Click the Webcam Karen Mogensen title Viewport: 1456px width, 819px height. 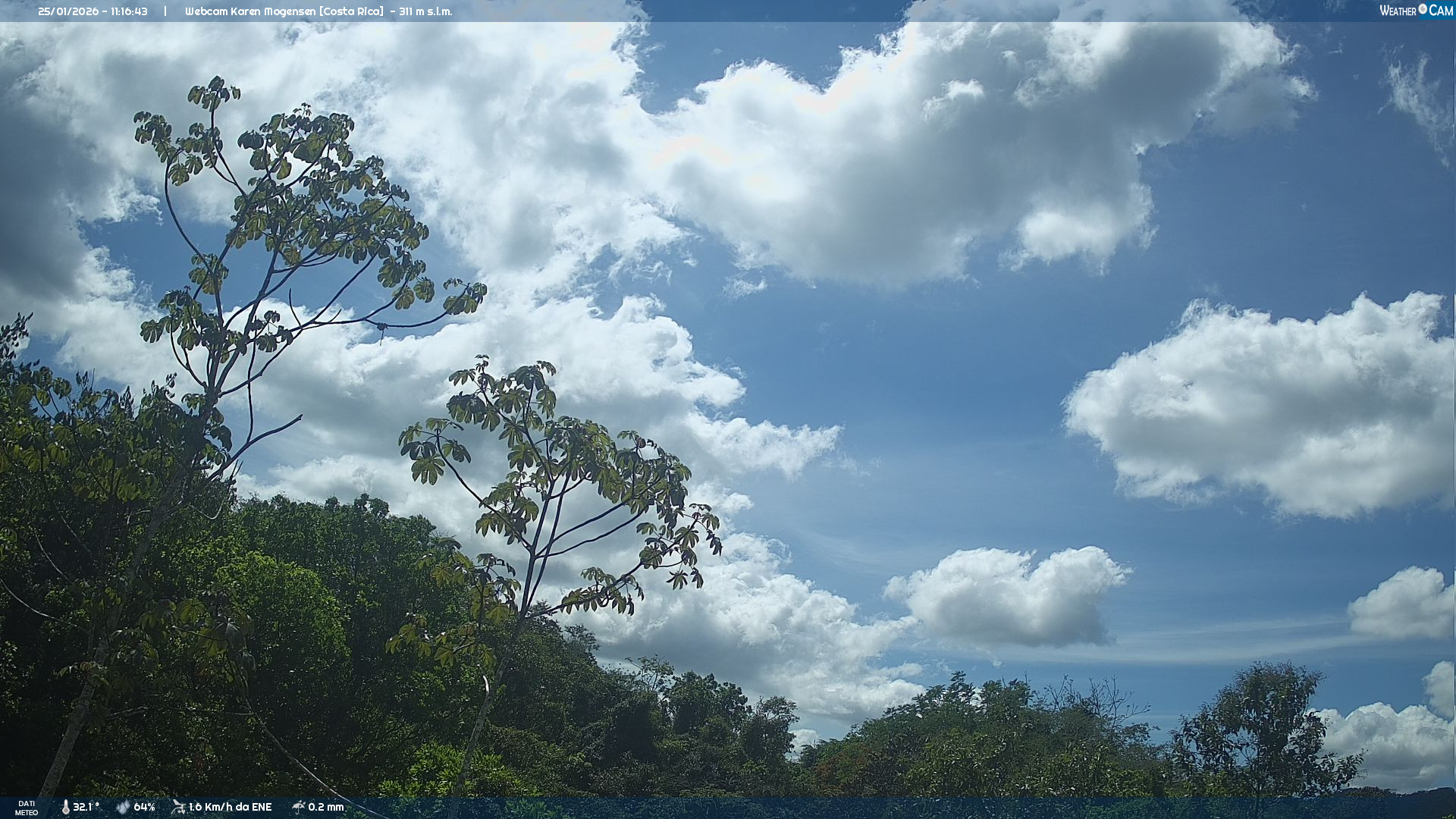pos(251,11)
